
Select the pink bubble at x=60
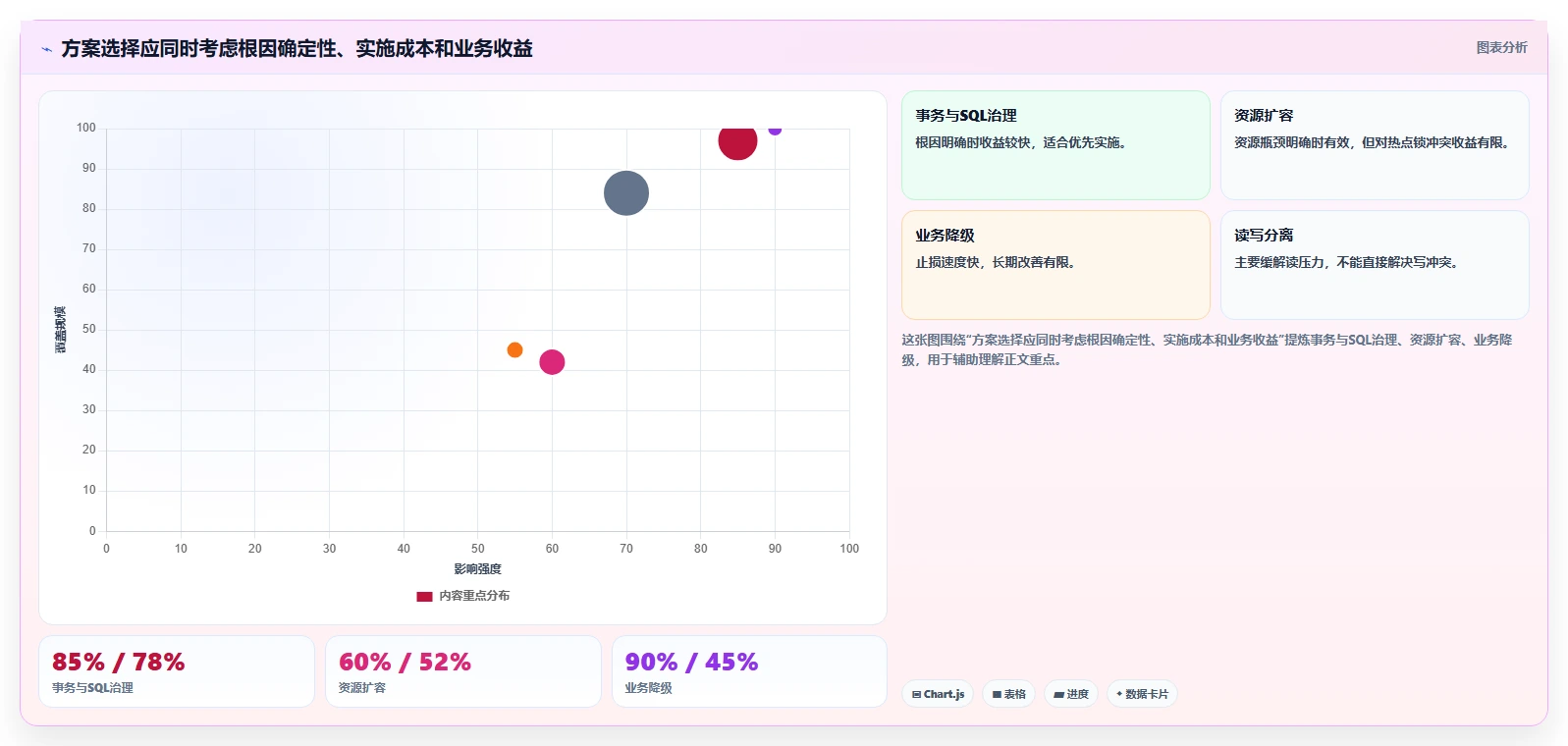(x=552, y=362)
